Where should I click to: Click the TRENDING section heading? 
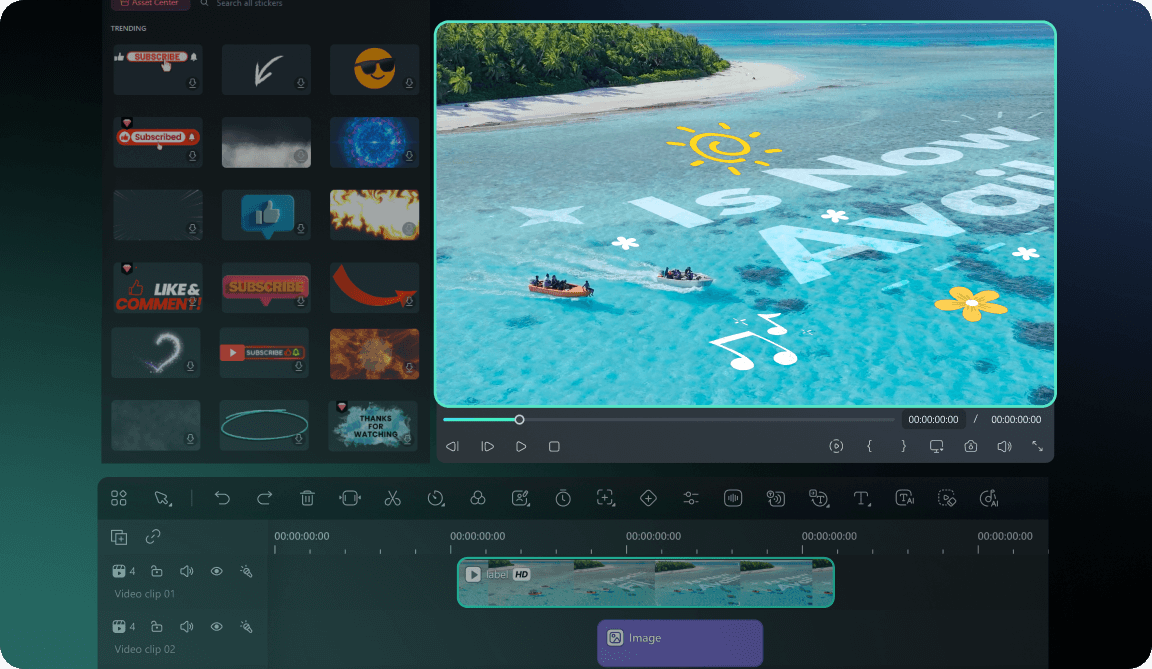pyautogui.click(x=129, y=28)
